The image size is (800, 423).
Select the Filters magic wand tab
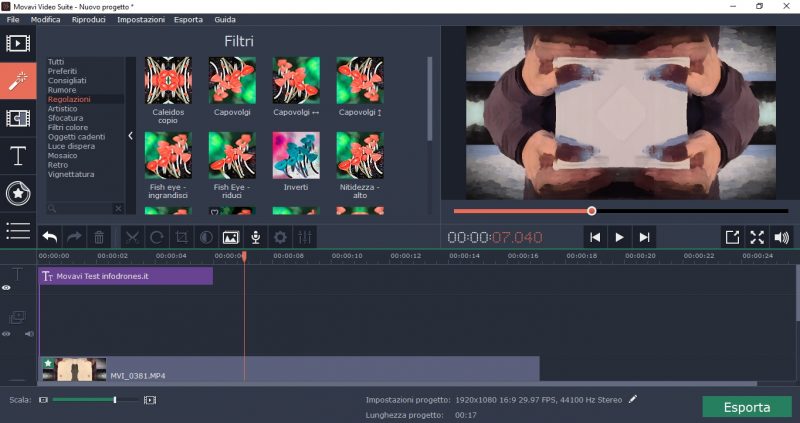click(18, 81)
